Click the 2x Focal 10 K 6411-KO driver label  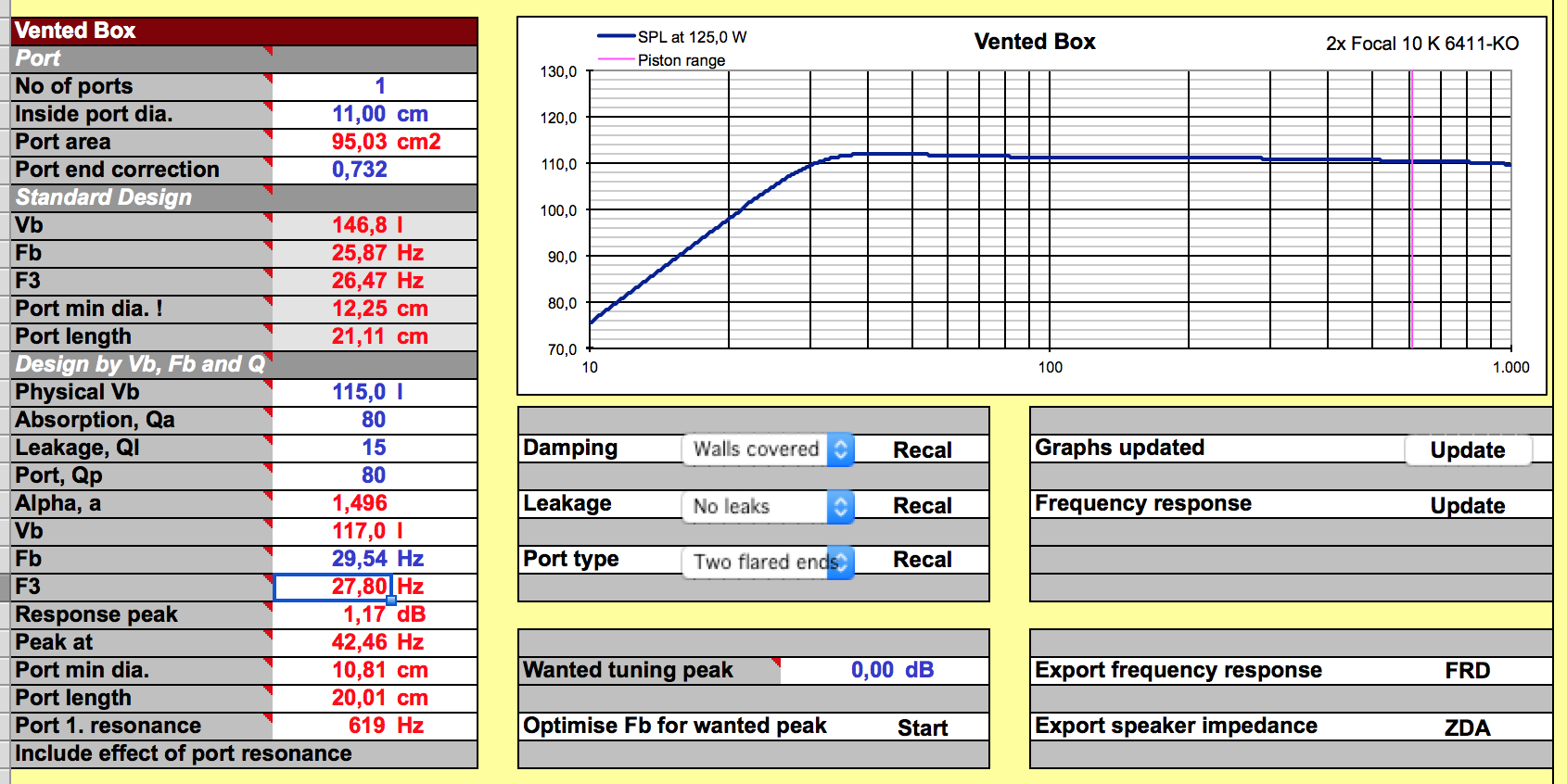(1422, 44)
